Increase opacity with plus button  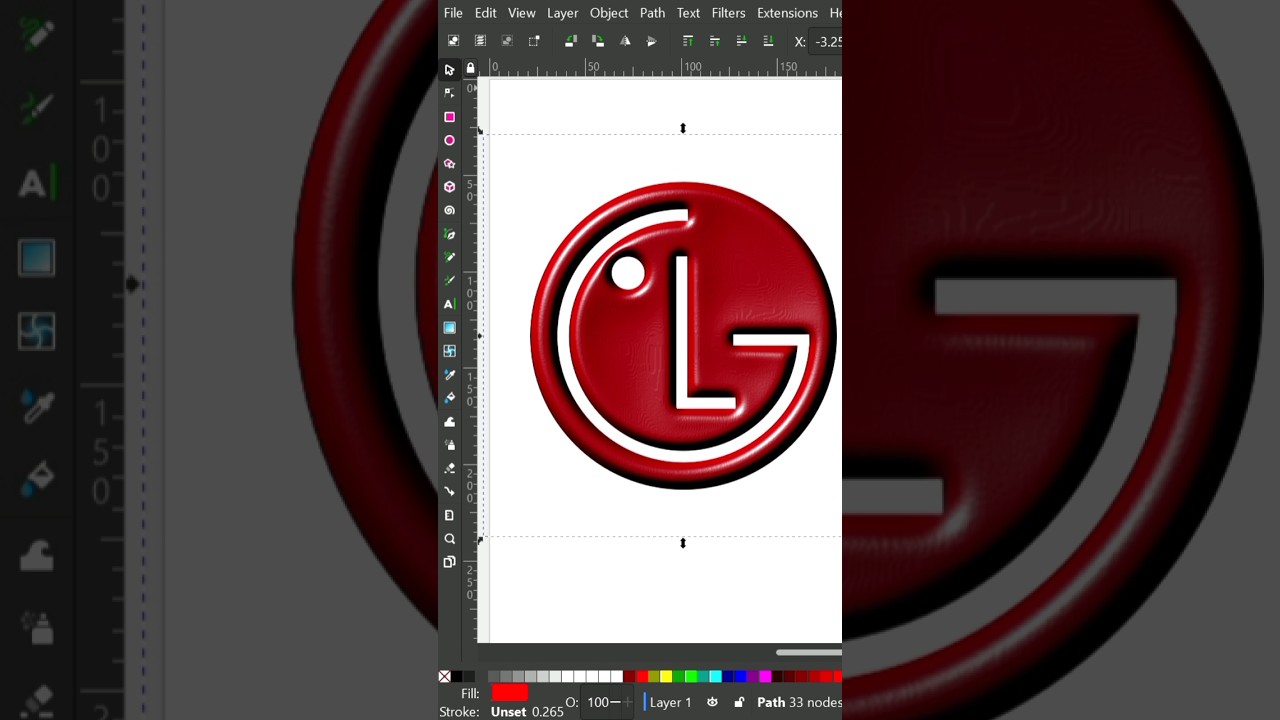point(629,702)
